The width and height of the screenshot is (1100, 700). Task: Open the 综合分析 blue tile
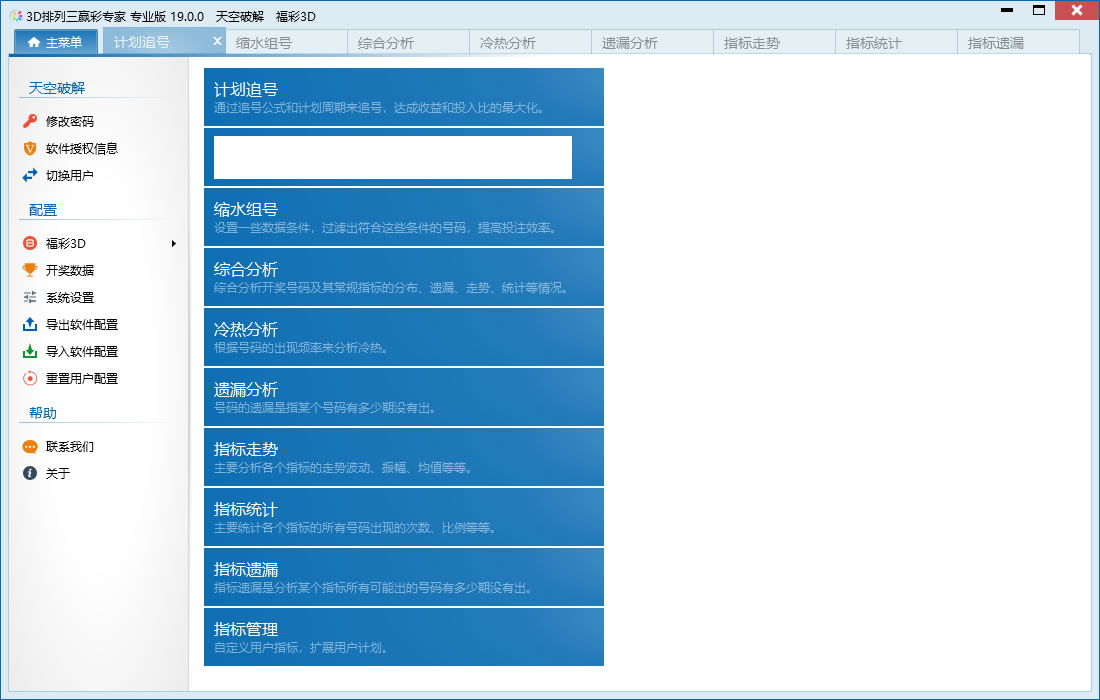point(403,277)
